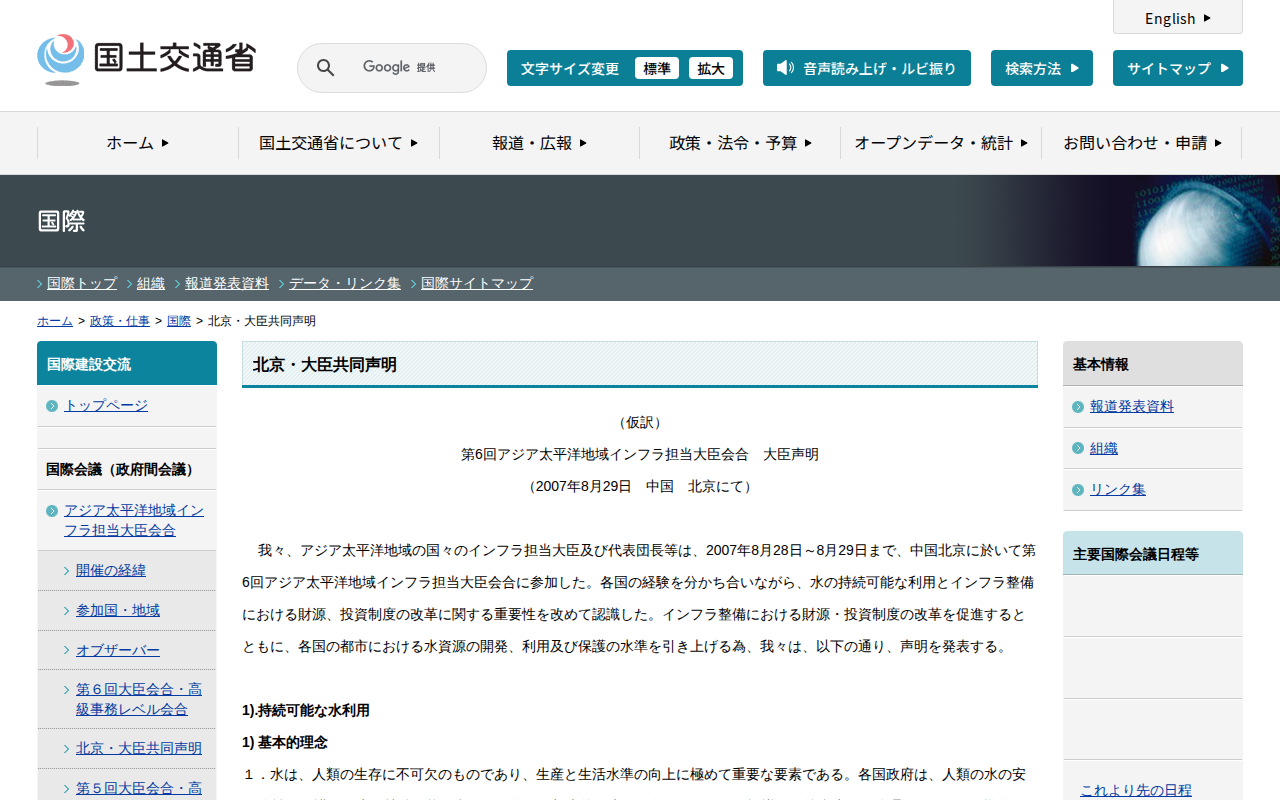
Task: Open the ホーム navigation menu item
Action: (x=138, y=143)
